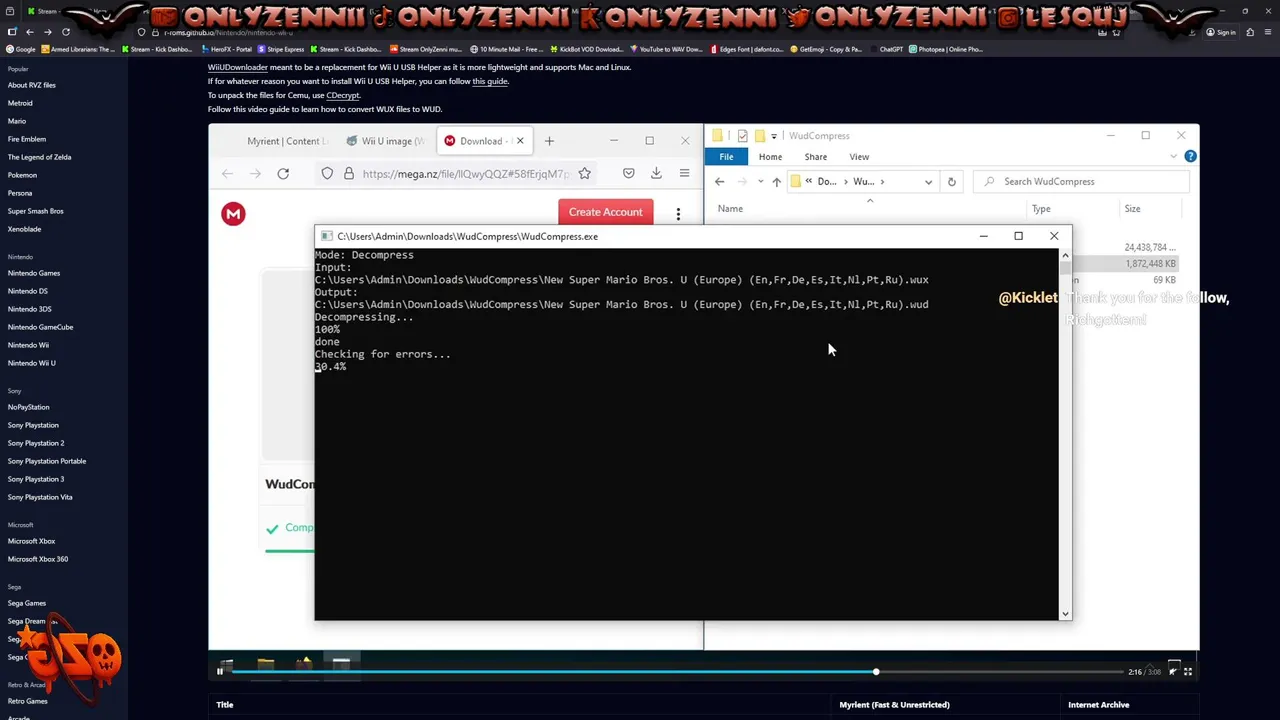The width and height of the screenshot is (1280, 720).
Task: Open Firefox downloads panel icon
Action: tap(656, 174)
